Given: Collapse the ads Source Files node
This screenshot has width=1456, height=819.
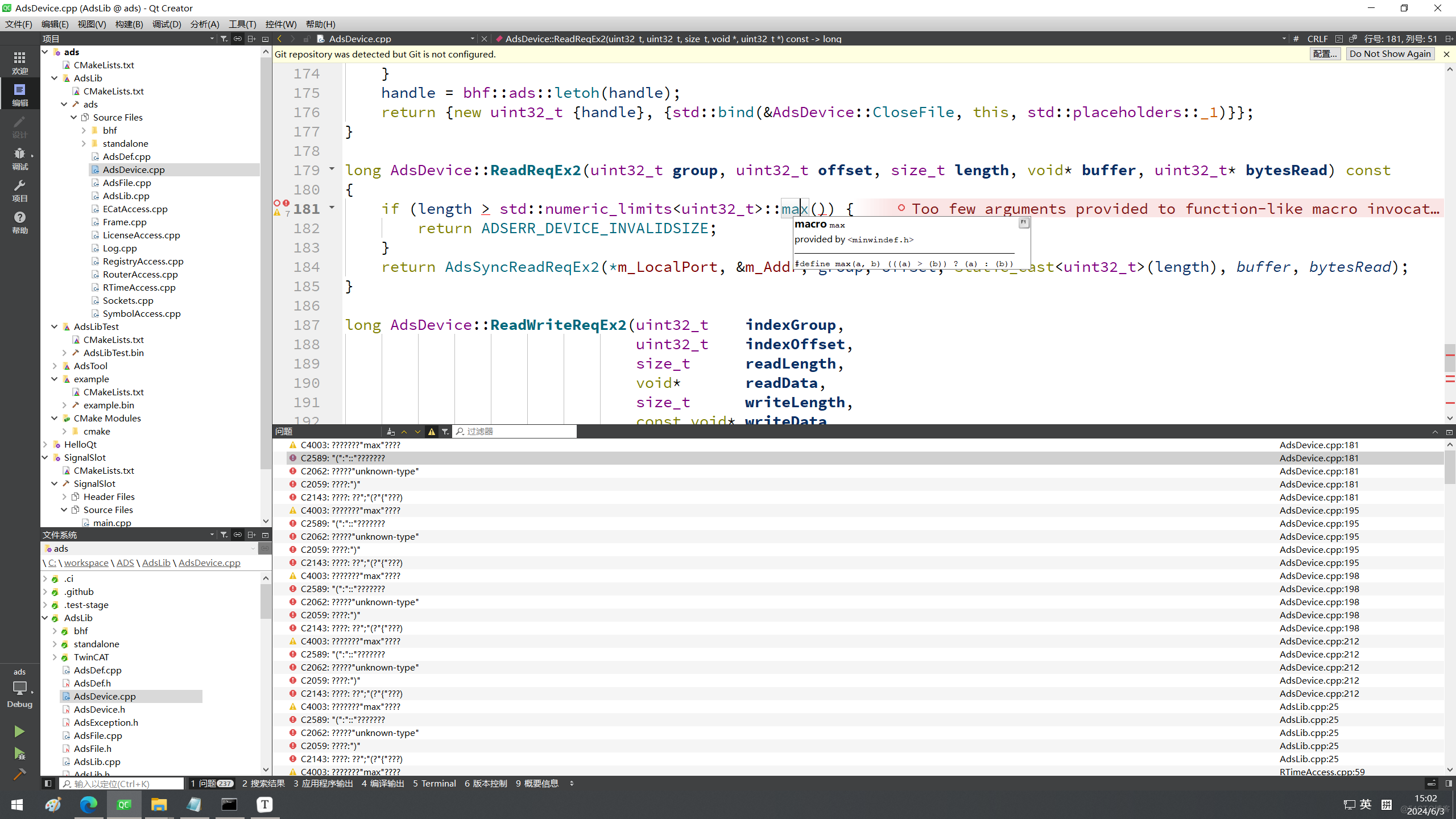Looking at the screenshot, I should [x=74, y=117].
